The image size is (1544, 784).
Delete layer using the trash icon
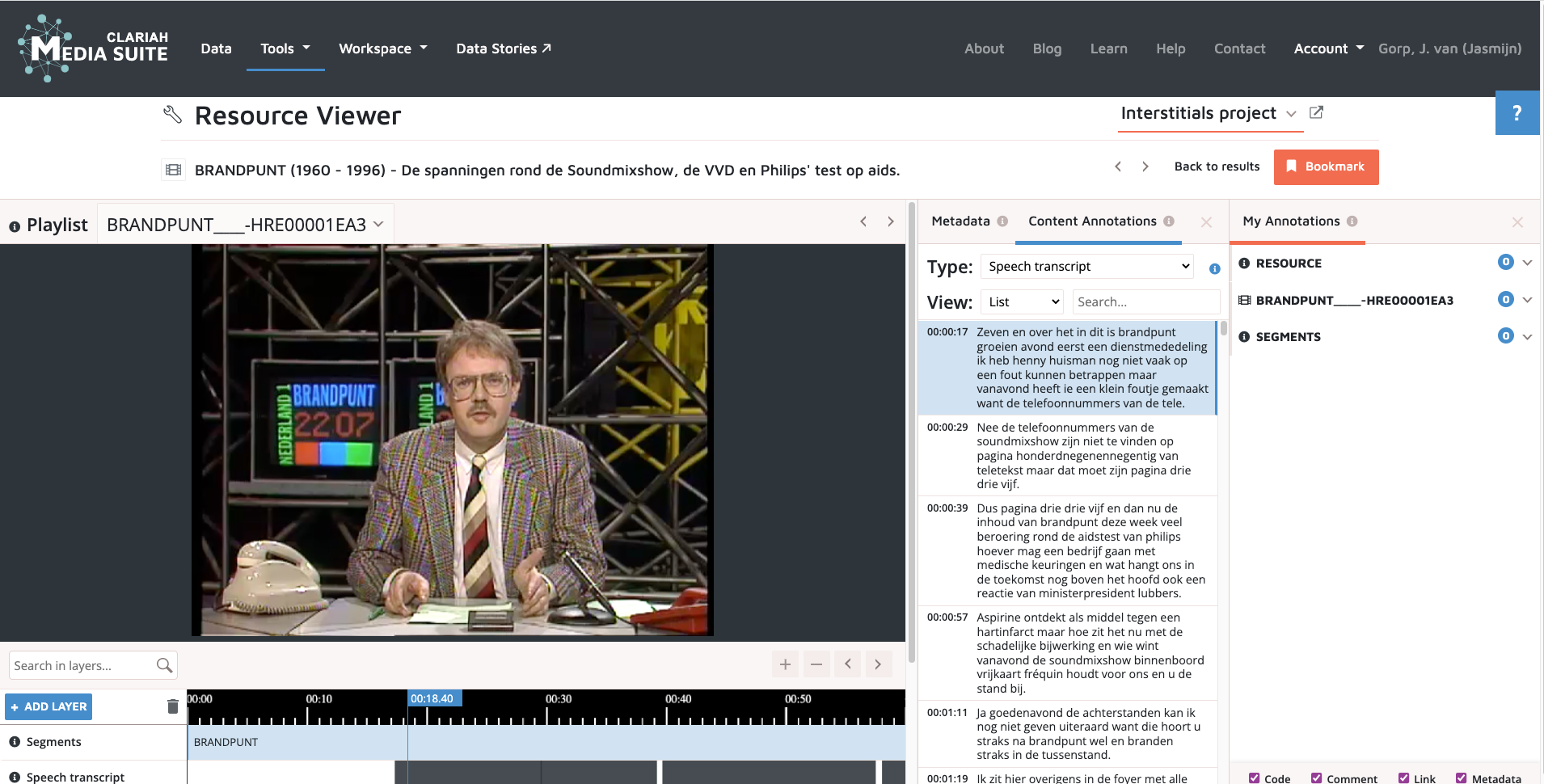tap(172, 706)
